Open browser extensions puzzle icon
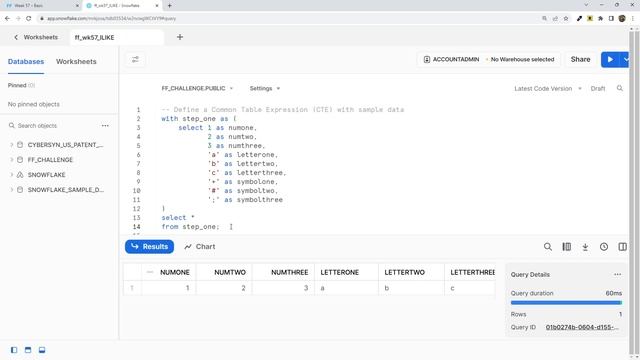 click(x=600, y=18)
